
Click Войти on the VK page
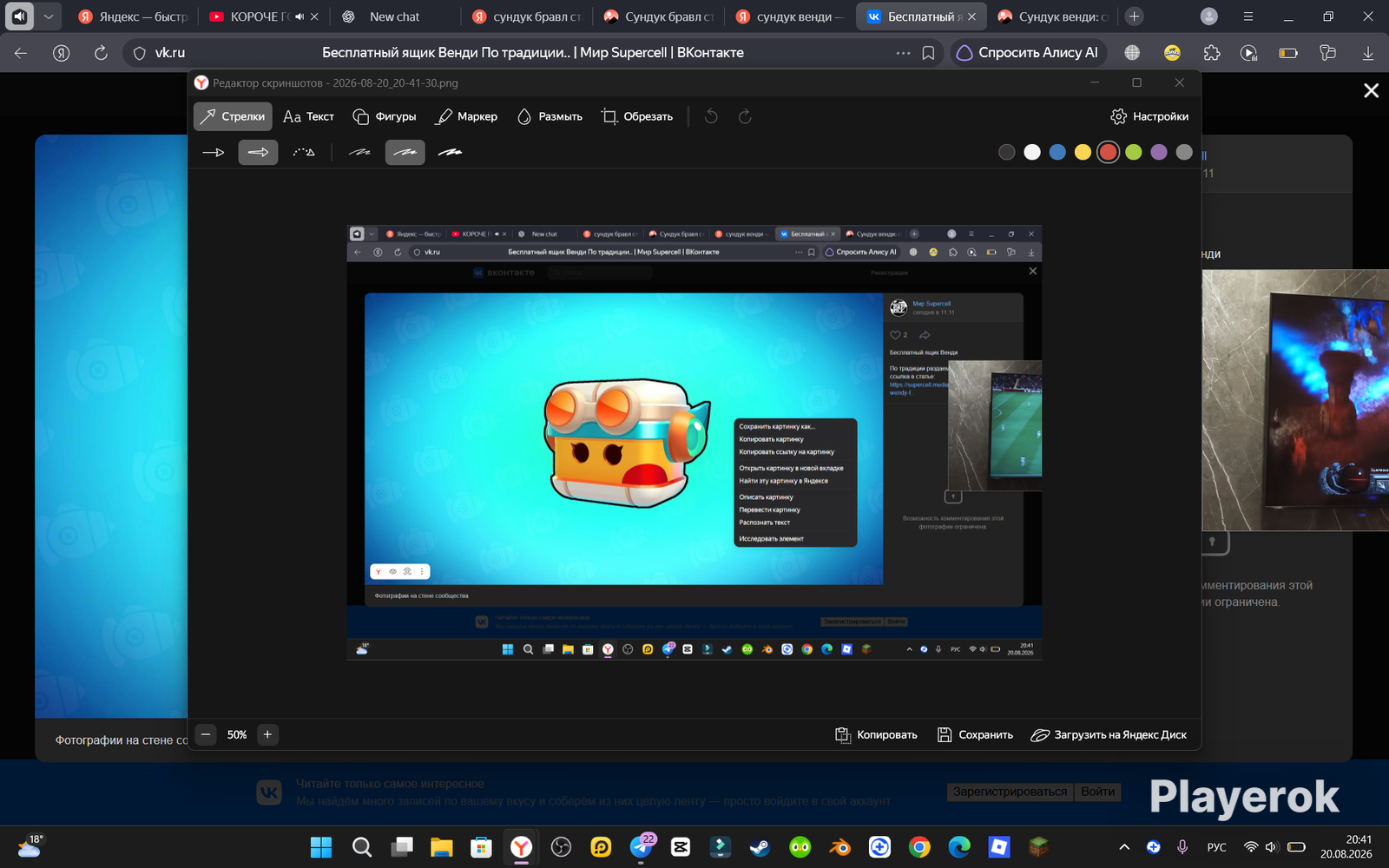click(x=1098, y=792)
